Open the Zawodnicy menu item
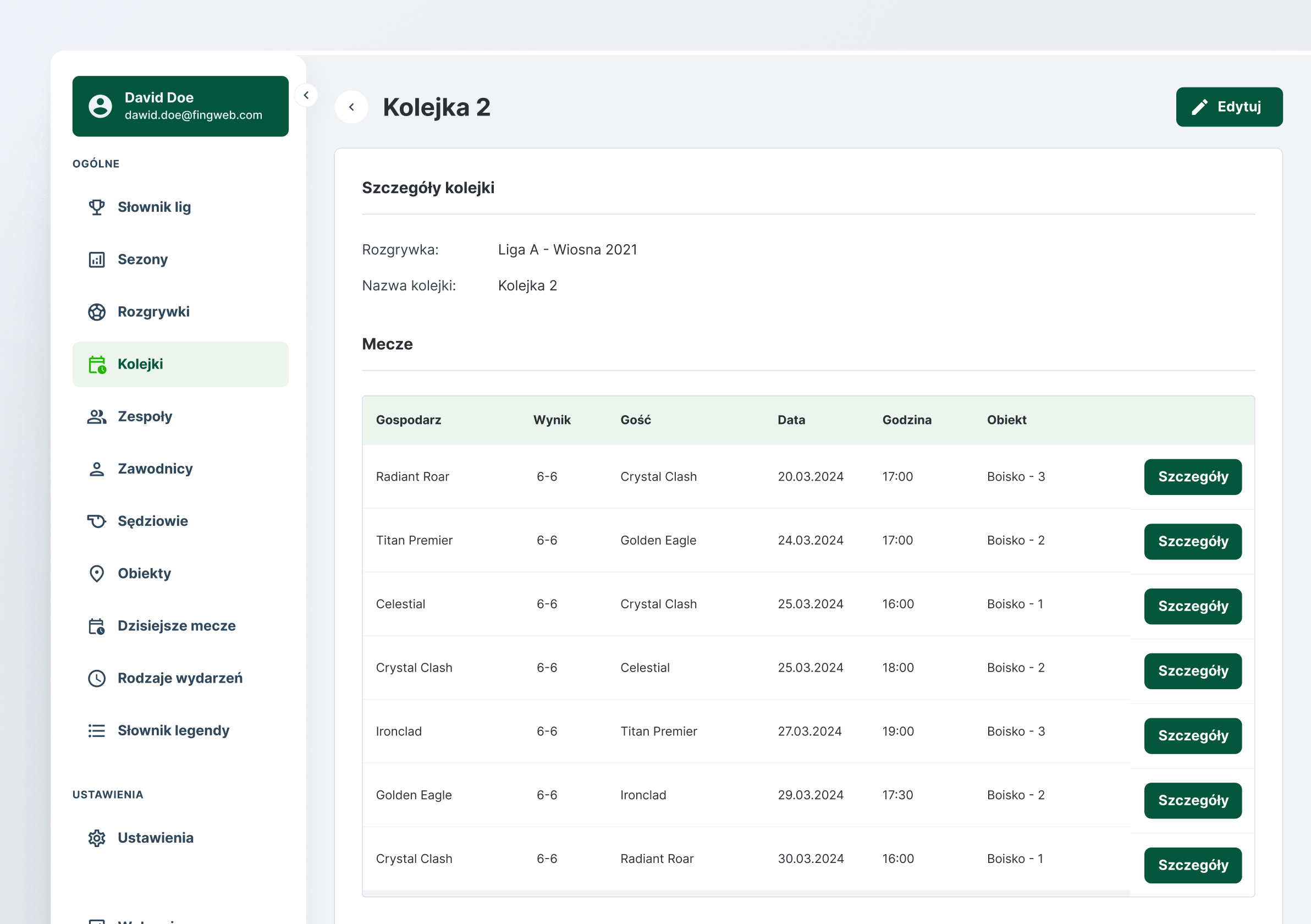 tap(155, 469)
